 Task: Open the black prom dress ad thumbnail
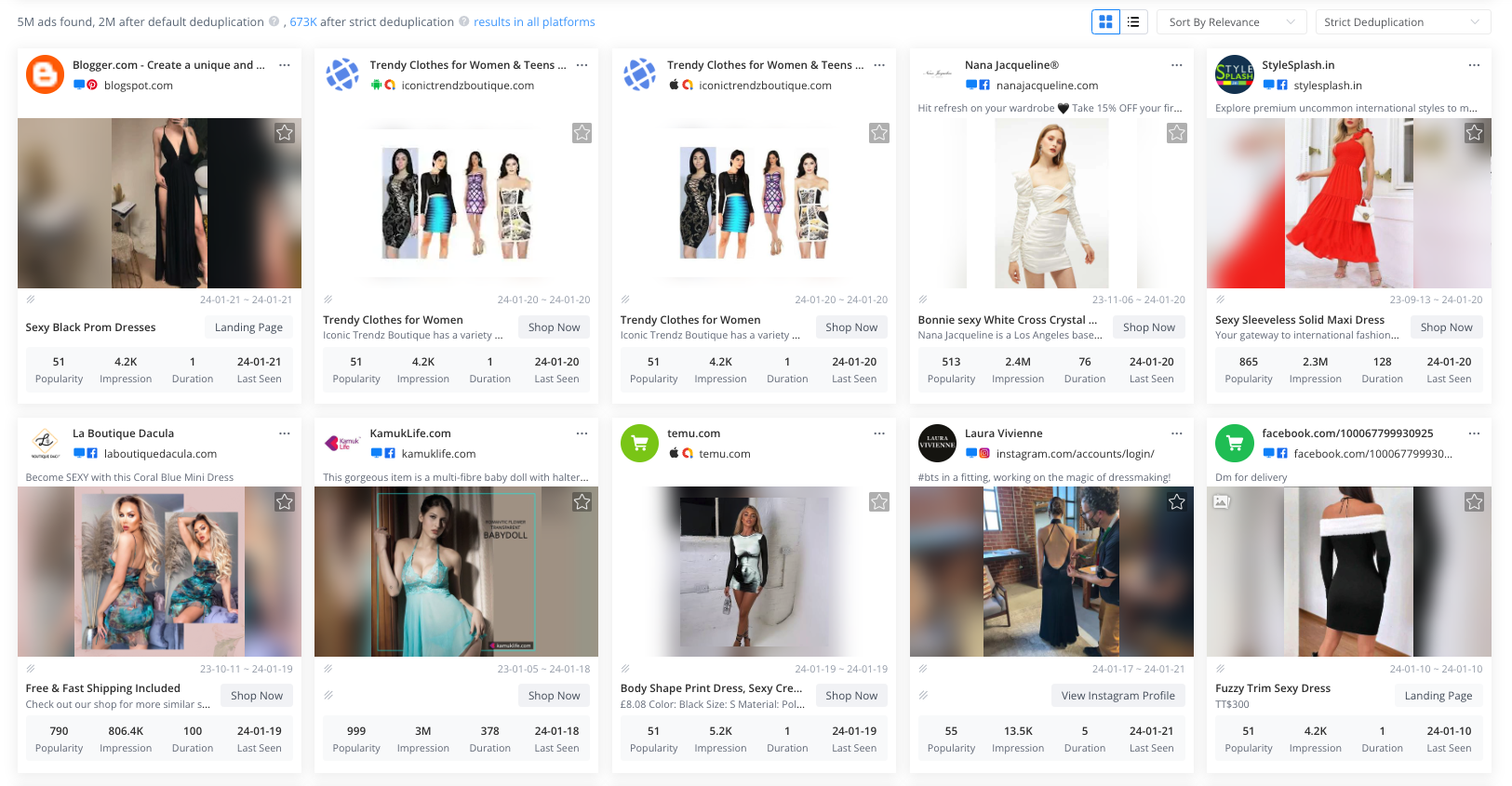pos(159,203)
